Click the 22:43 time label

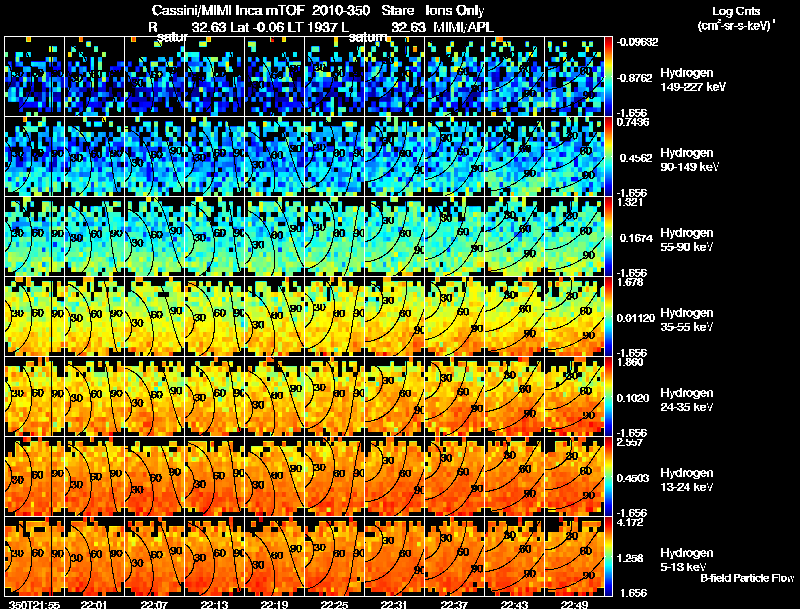[514, 605]
